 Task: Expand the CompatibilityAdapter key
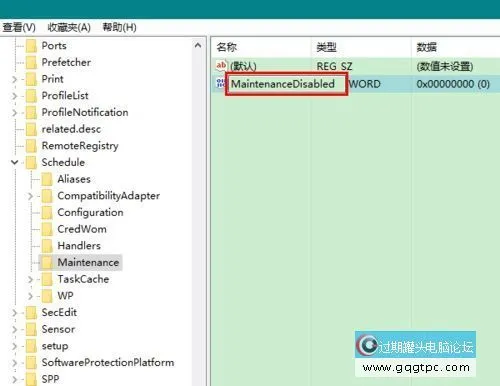(30, 196)
